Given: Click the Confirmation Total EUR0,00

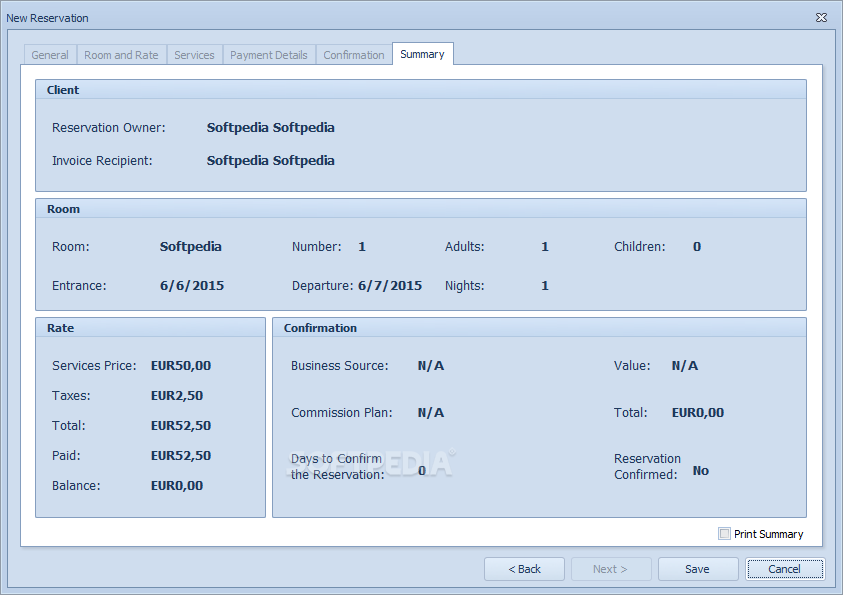Looking at the screenshot, I should coord(698,413).
